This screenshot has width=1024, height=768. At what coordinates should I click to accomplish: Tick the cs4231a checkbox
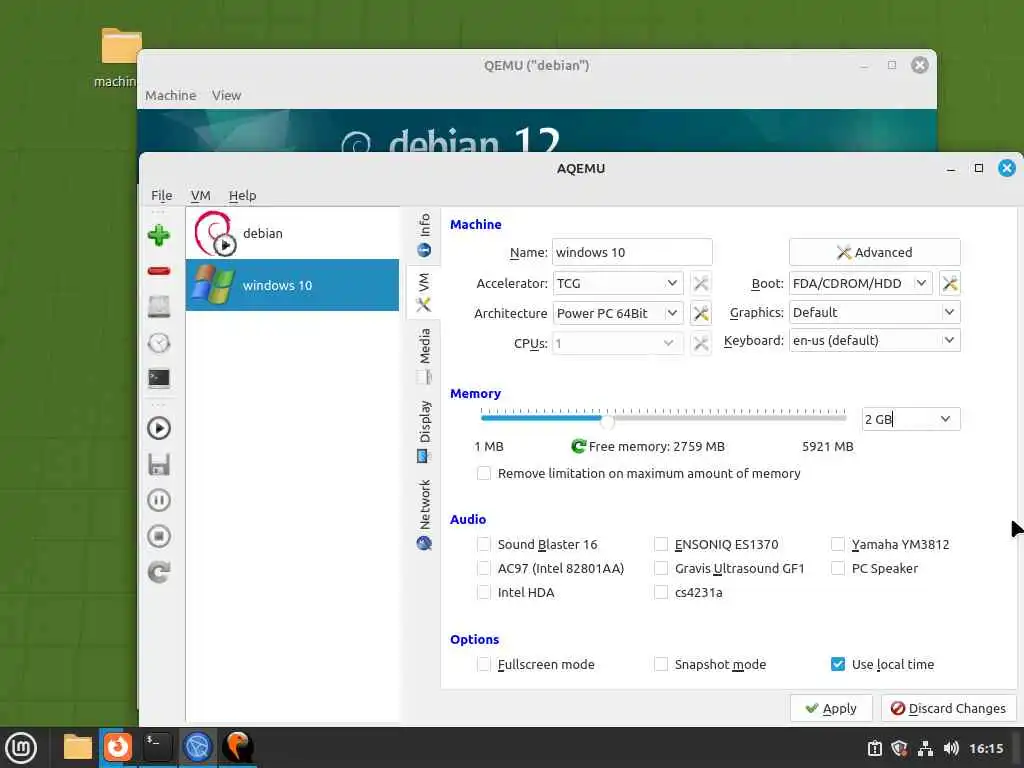pos(661,592)
